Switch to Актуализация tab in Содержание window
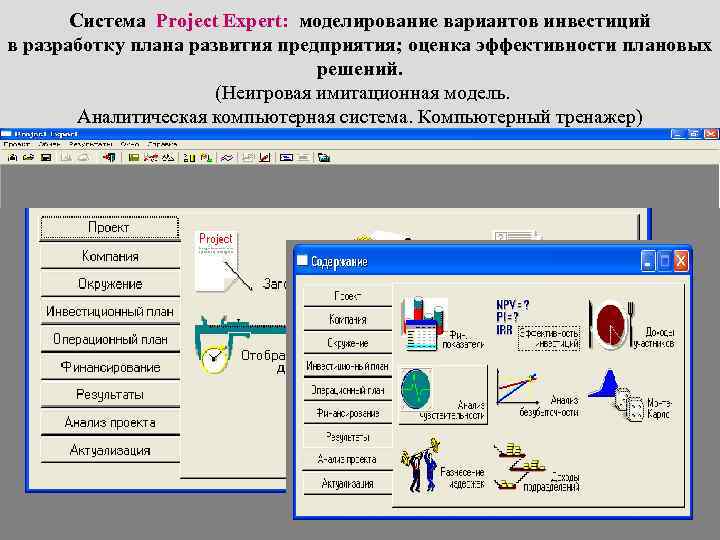 click(x=348, y=484)
